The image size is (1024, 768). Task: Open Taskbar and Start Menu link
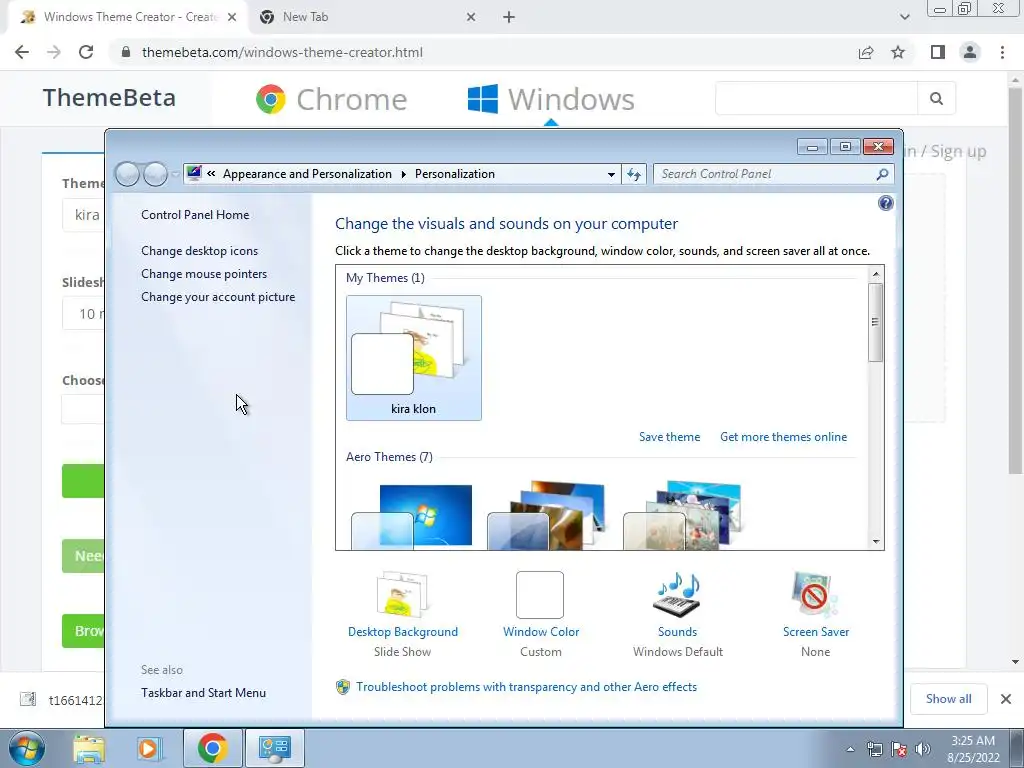pyautogui.click(x=203, y=693)
